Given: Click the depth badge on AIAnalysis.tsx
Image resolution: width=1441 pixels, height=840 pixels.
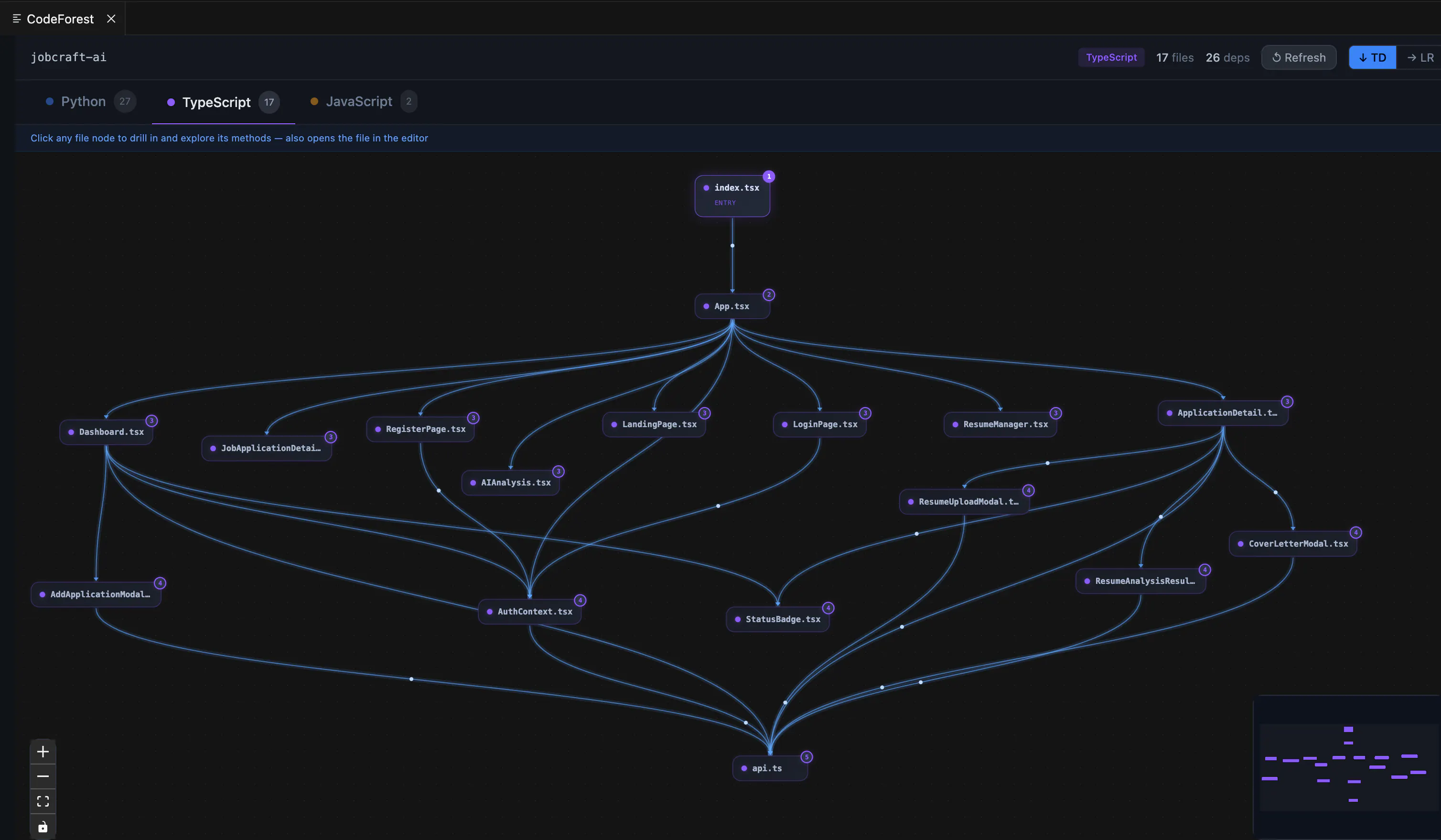Looking at the screenshot, I should tap(559, 471).
